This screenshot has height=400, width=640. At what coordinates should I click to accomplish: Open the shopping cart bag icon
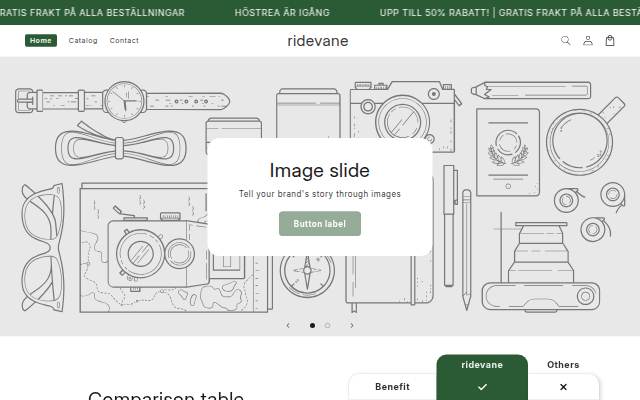610,40
